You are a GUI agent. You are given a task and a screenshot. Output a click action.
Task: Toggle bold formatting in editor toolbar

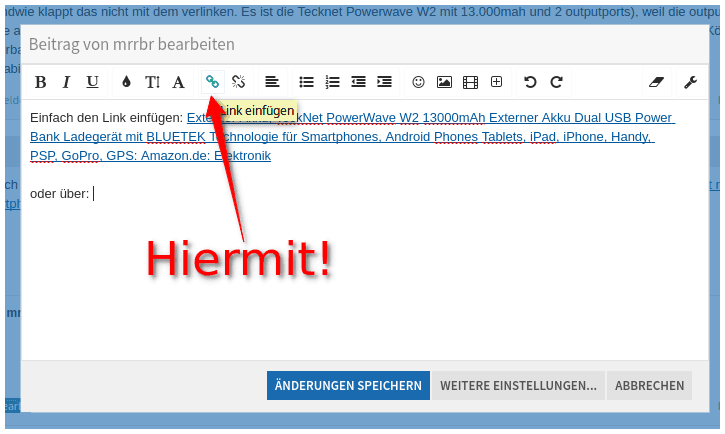41,82
